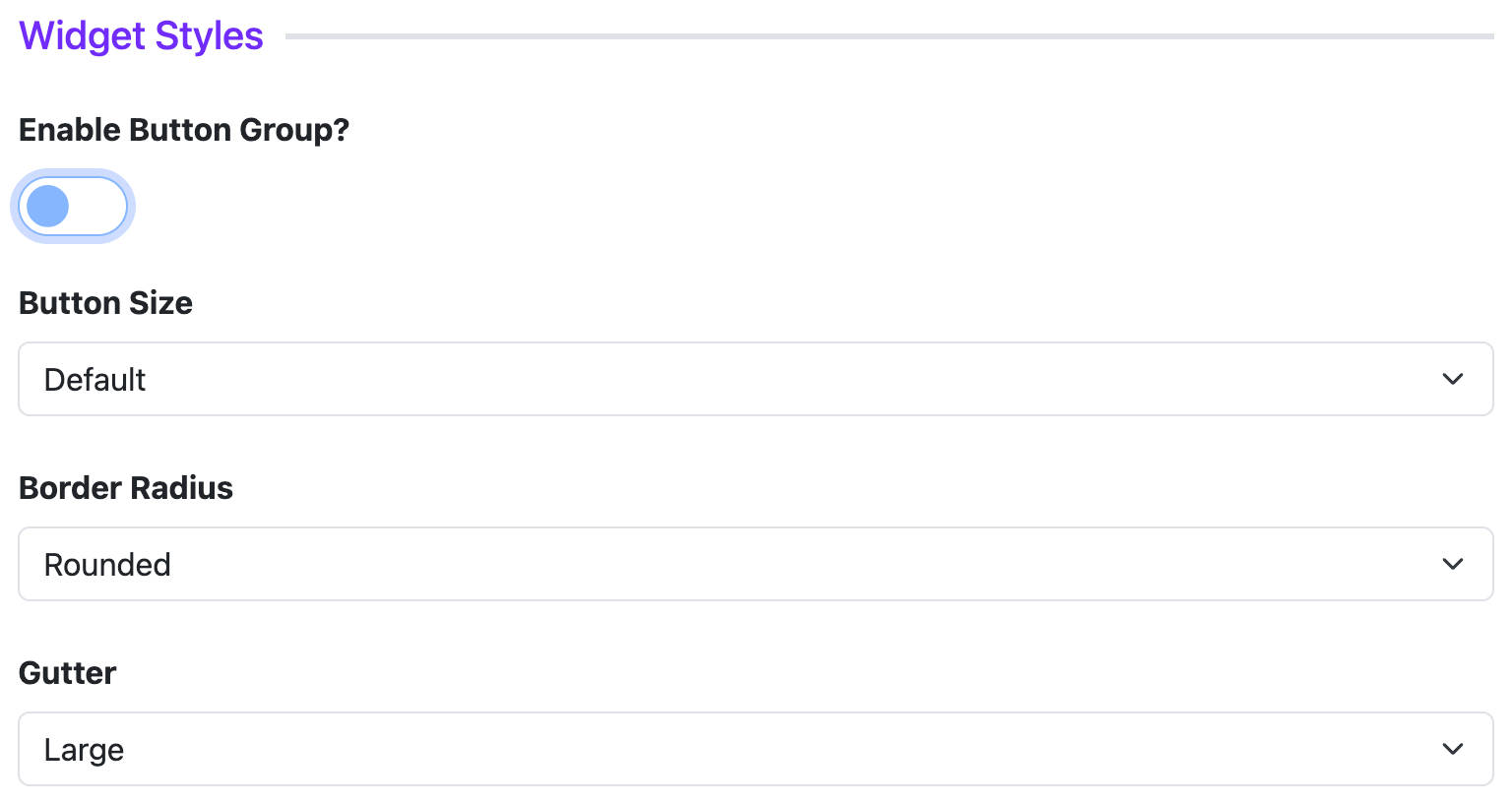
Task: Click the chevron in Border Radius field
Action: click(1453, 564)
